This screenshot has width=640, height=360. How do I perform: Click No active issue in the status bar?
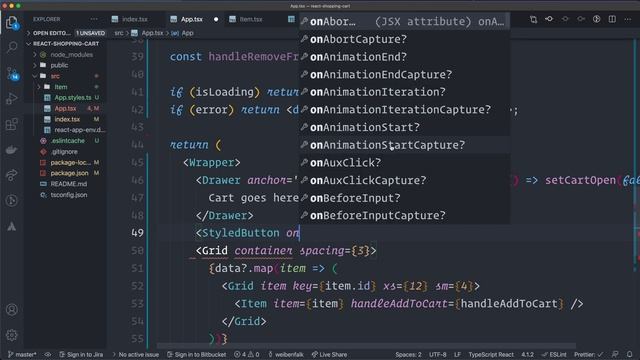point(135,354)
